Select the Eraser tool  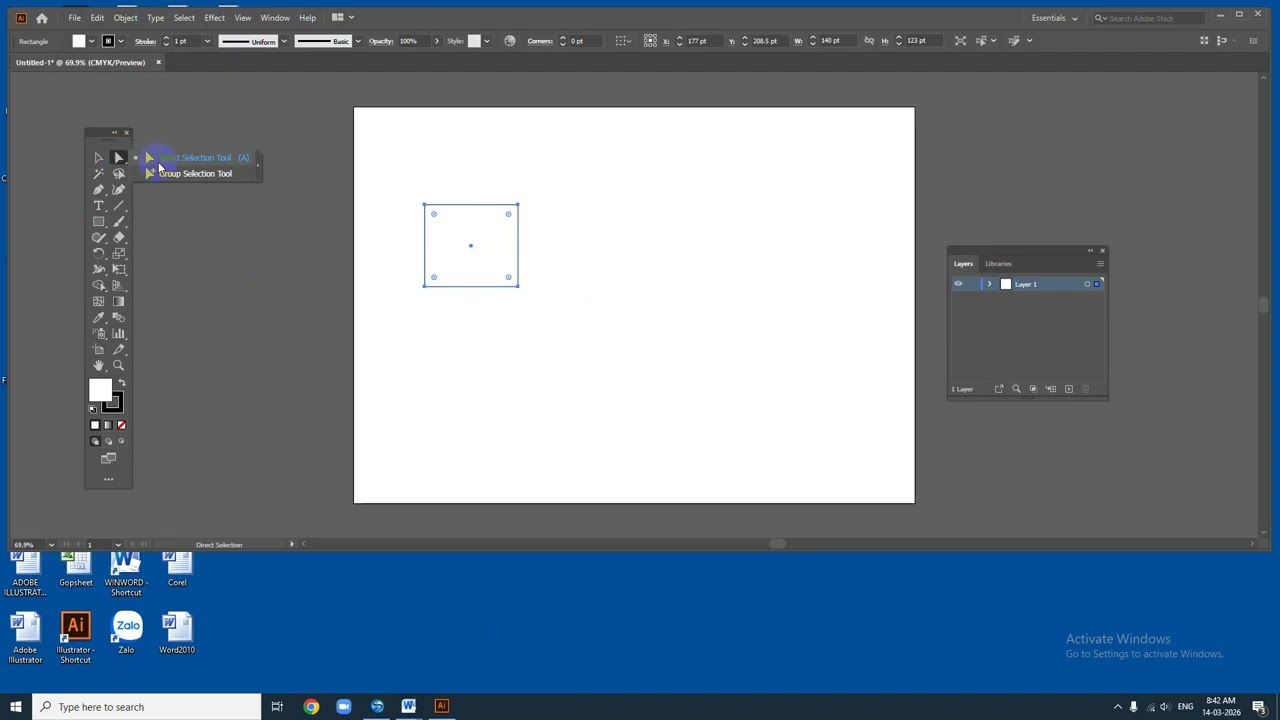tap(118, 238)
